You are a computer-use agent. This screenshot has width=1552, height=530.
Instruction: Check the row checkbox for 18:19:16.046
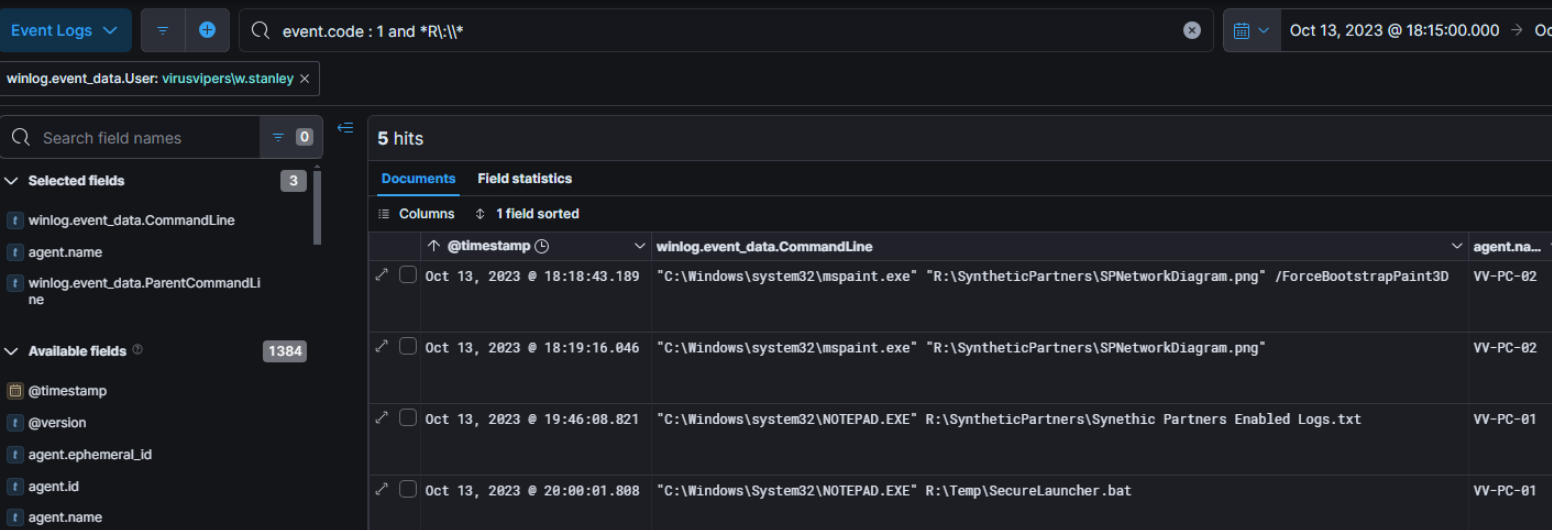(408, 346)
